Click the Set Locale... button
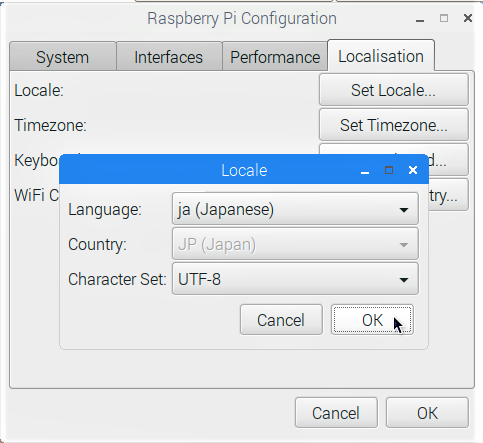The height and width of the screenshot is (443, 483). [394, 90]
